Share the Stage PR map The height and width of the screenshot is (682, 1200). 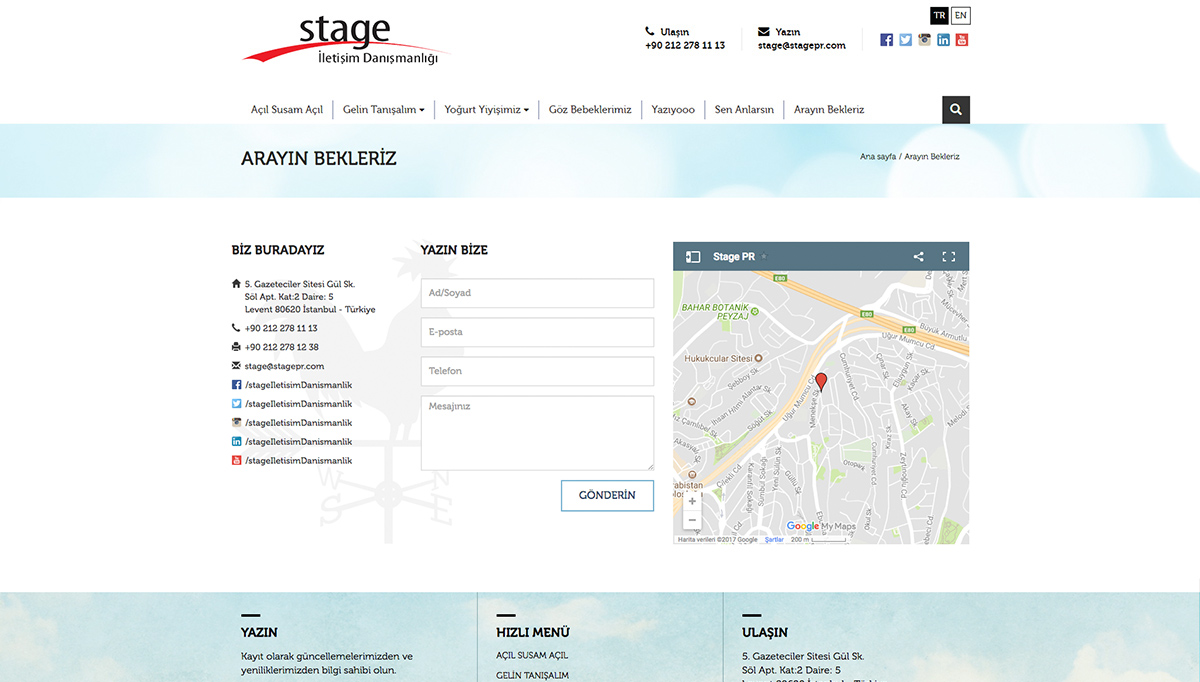(919, 257)
